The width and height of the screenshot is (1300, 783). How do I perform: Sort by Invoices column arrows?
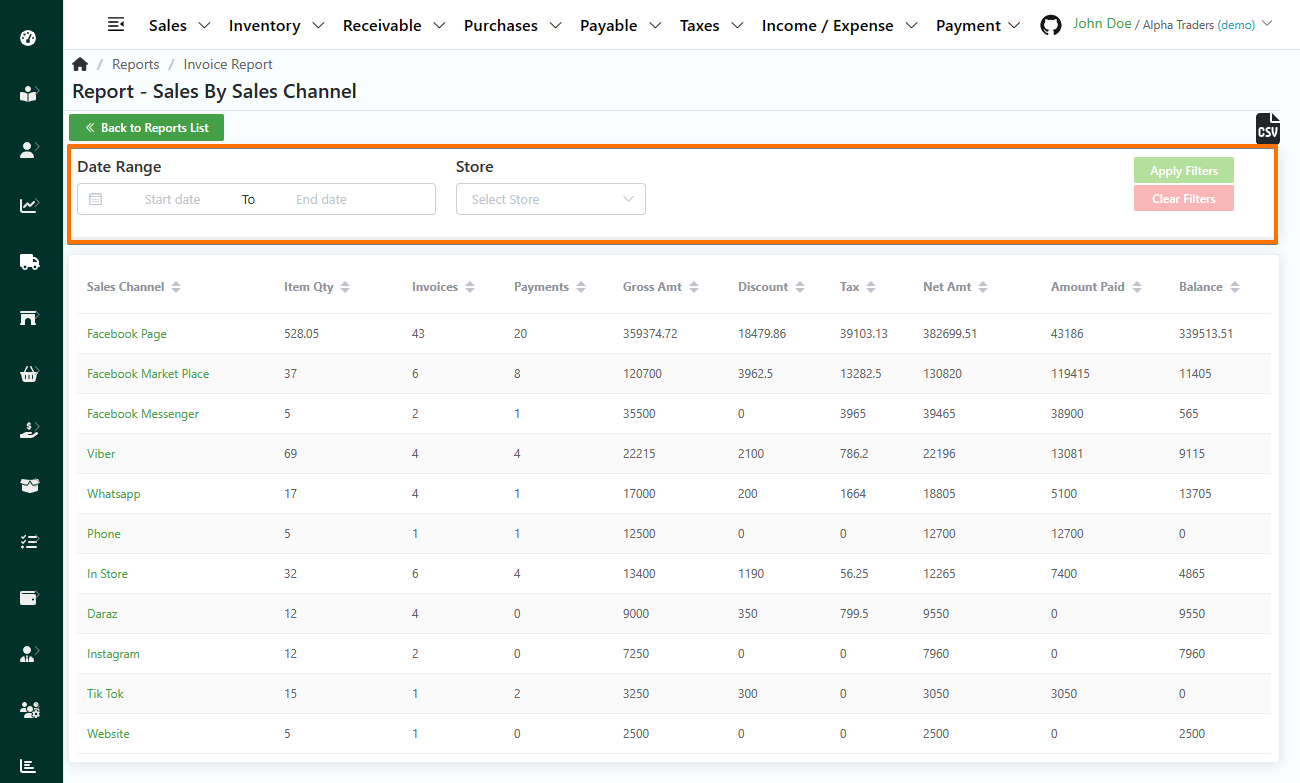tap(469, 287)
